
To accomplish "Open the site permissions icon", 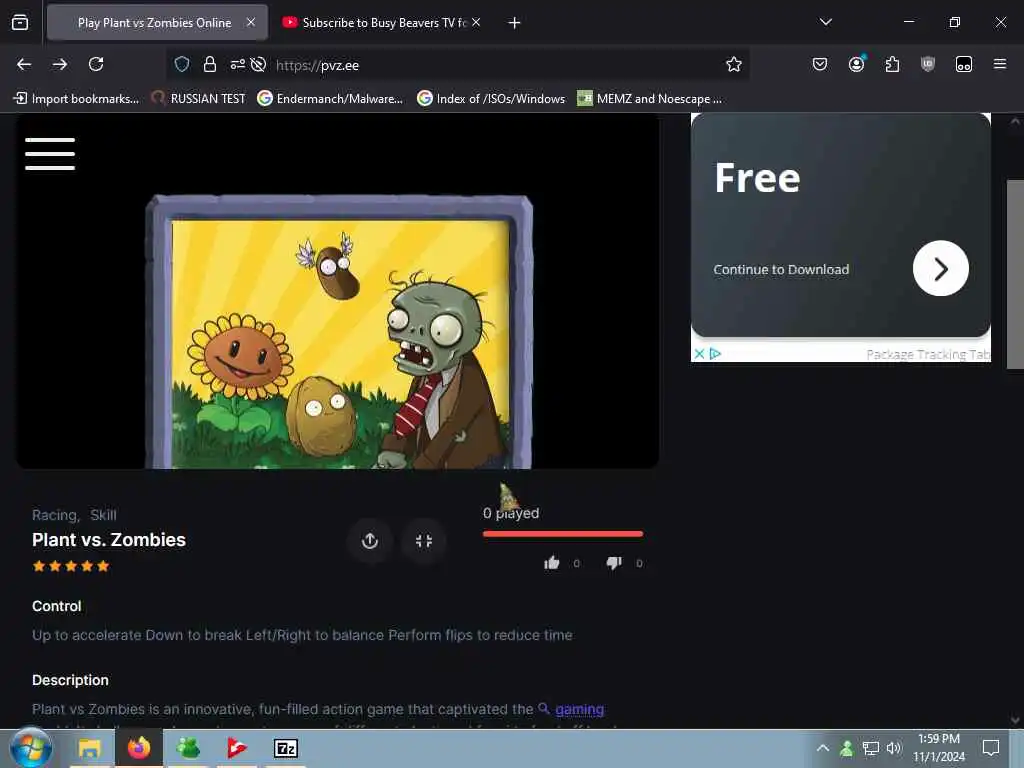I will click(x=238, y=64).
